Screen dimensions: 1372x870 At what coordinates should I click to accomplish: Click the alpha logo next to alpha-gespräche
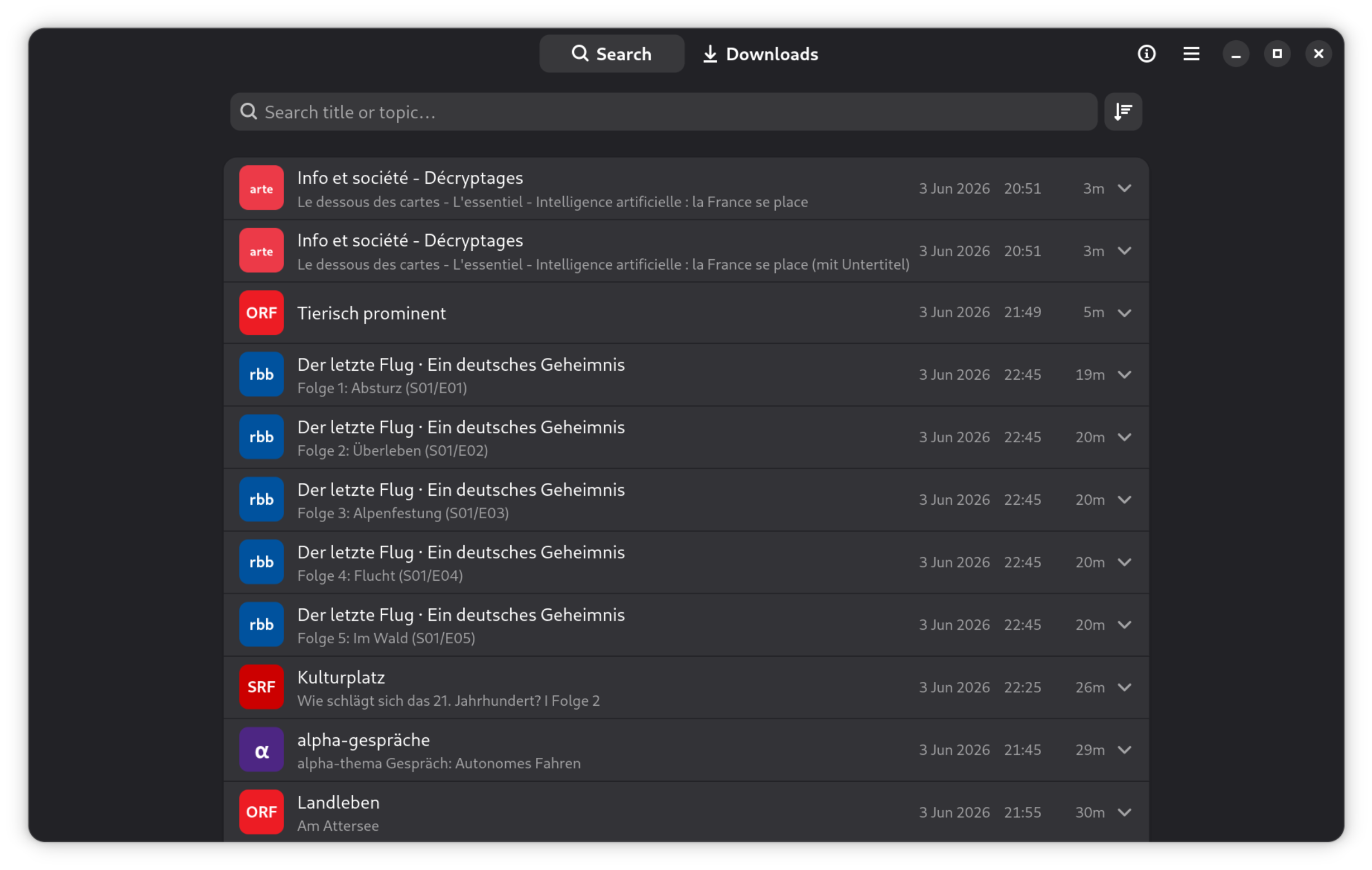(x=262, y=751)
